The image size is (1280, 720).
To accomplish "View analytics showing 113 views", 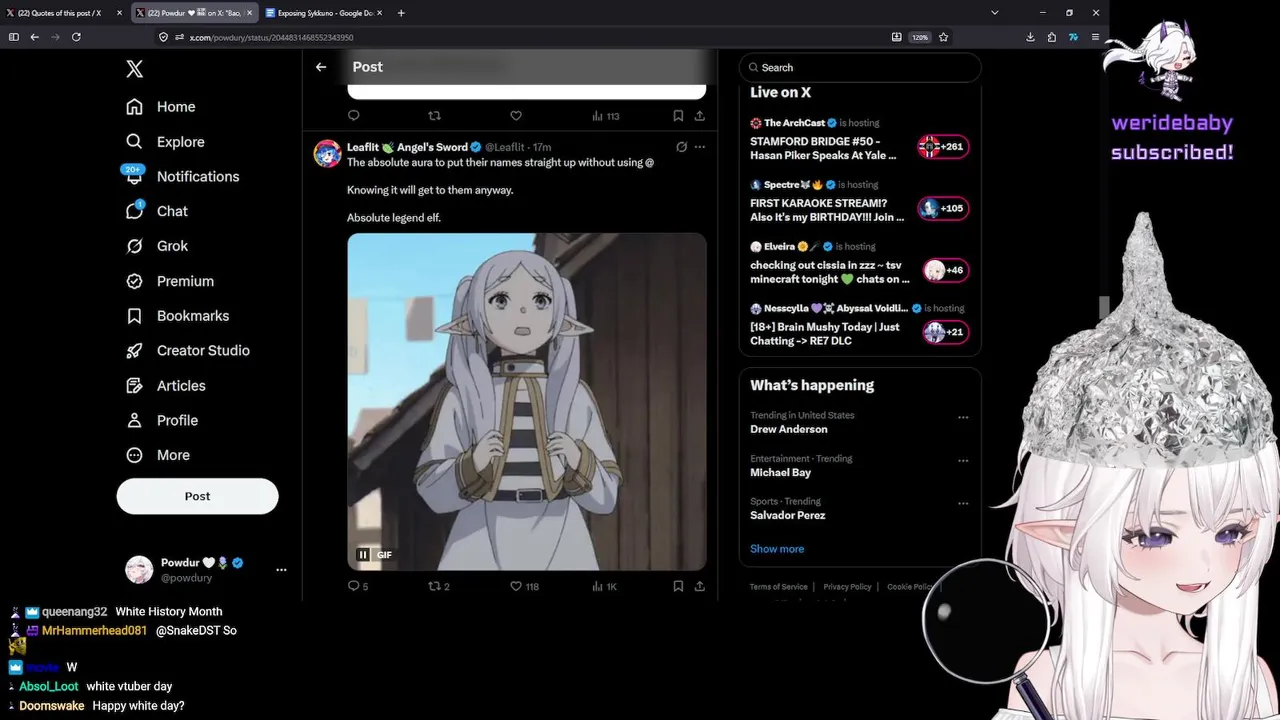I will (606, 116).
